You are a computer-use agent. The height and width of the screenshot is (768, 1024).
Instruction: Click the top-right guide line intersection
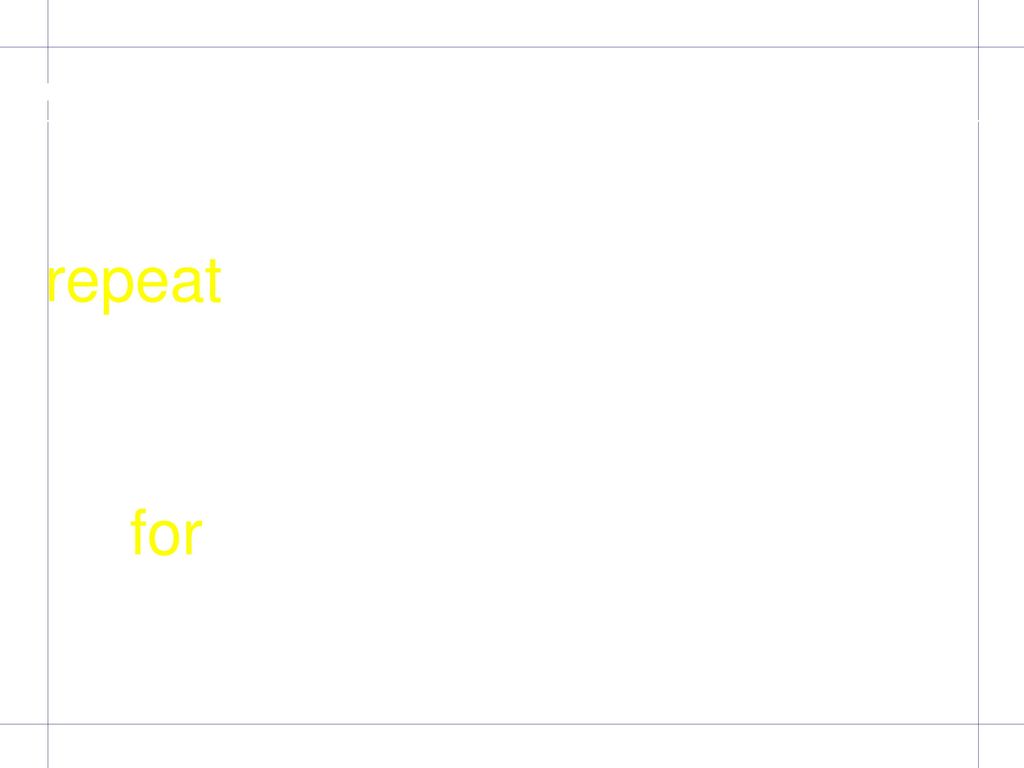pyautogui.click(x=978, y=47)
